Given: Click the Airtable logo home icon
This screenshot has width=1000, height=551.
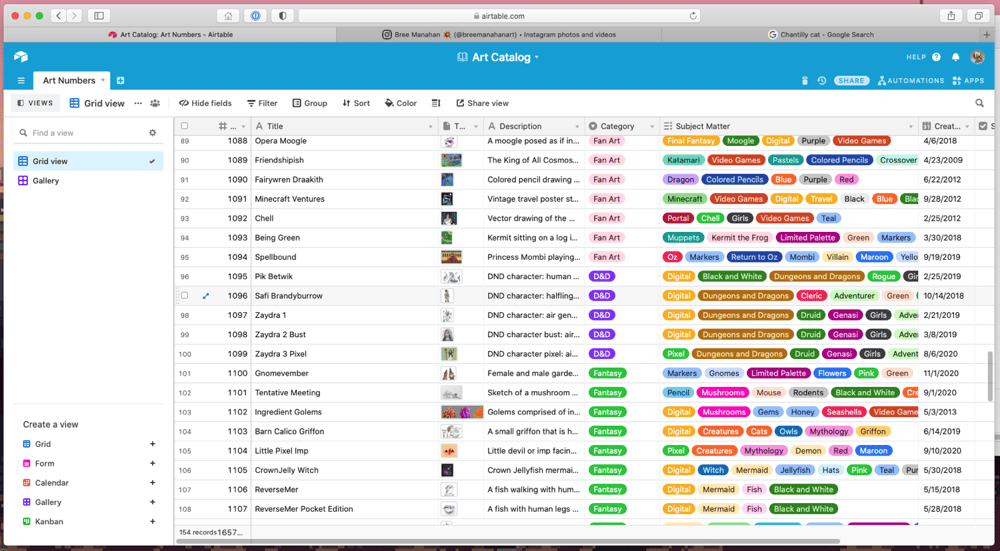Looking at the screenshot, I should tap(20, 57).
